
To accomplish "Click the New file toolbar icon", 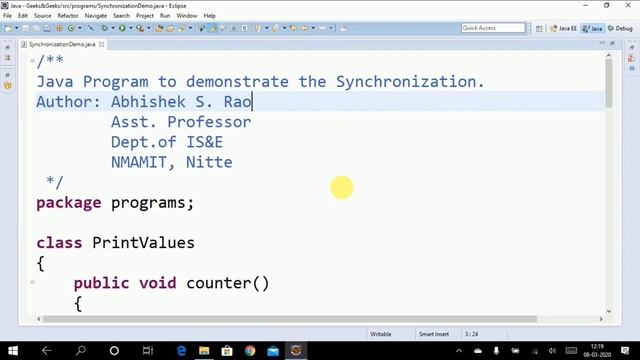I will [9, 28].
